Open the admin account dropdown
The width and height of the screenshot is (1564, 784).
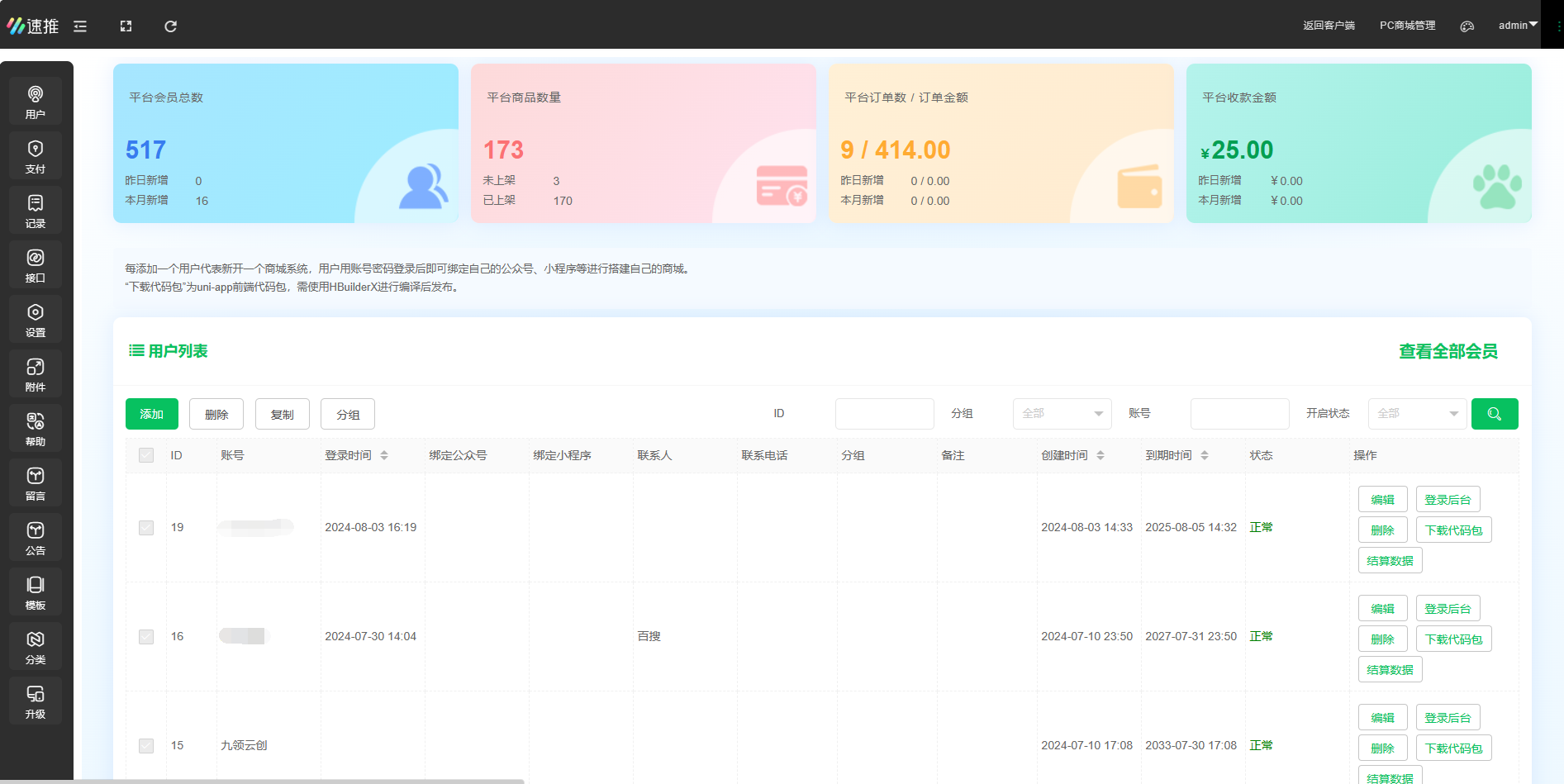[x=1518, y=26]
